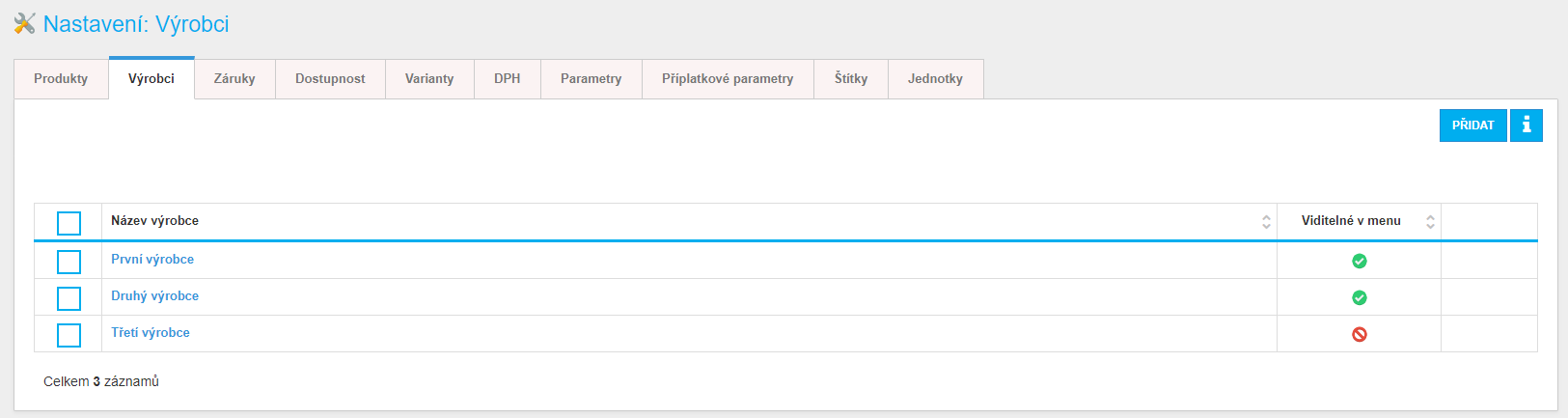Click the wrench settings icon in the heading
Image resolution: width=1568 pixels, height=418 pixels.
[24, 23]
